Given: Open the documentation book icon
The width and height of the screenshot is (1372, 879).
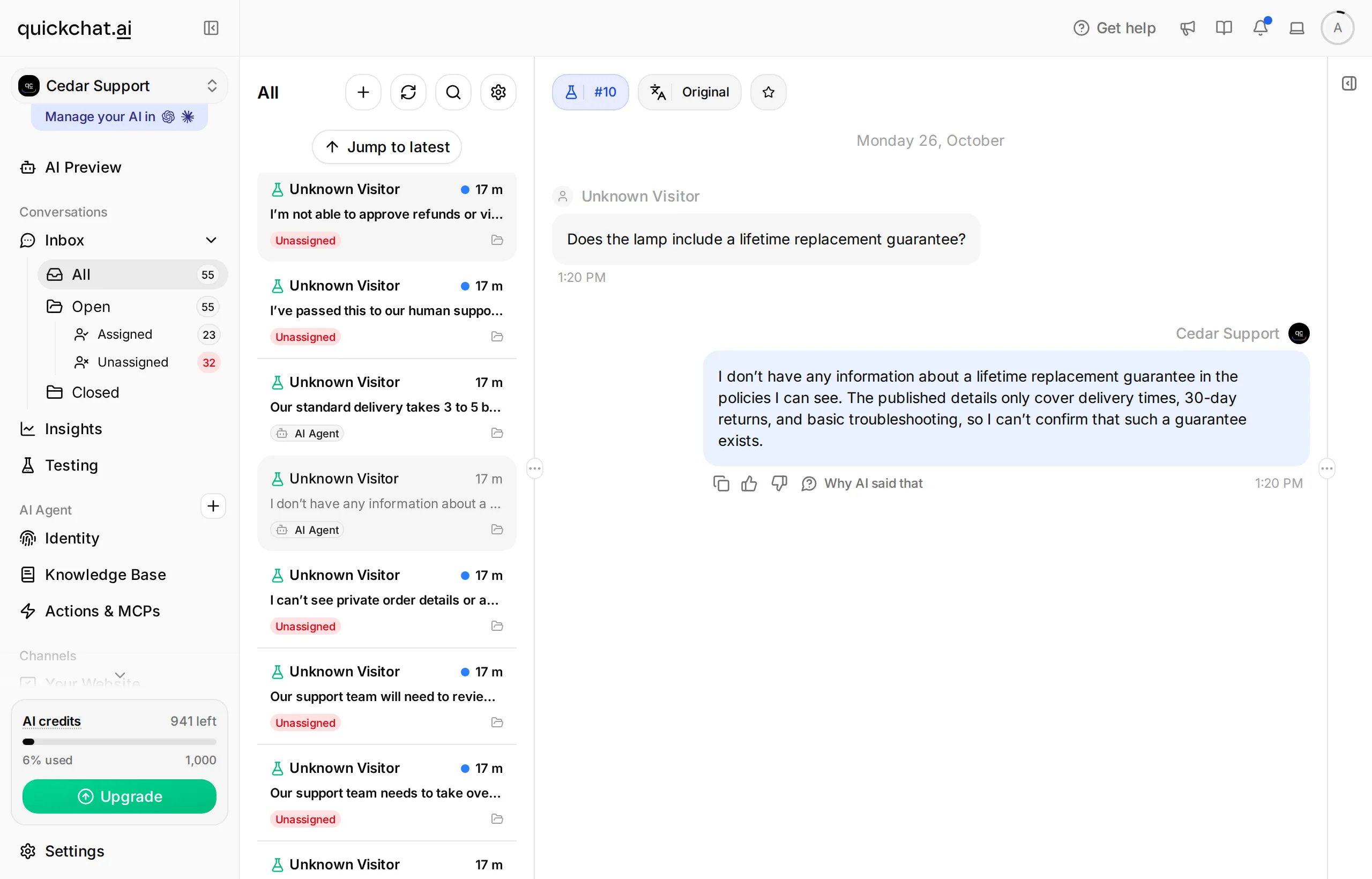Looking at the screenshot, I should pos(1224,28).
